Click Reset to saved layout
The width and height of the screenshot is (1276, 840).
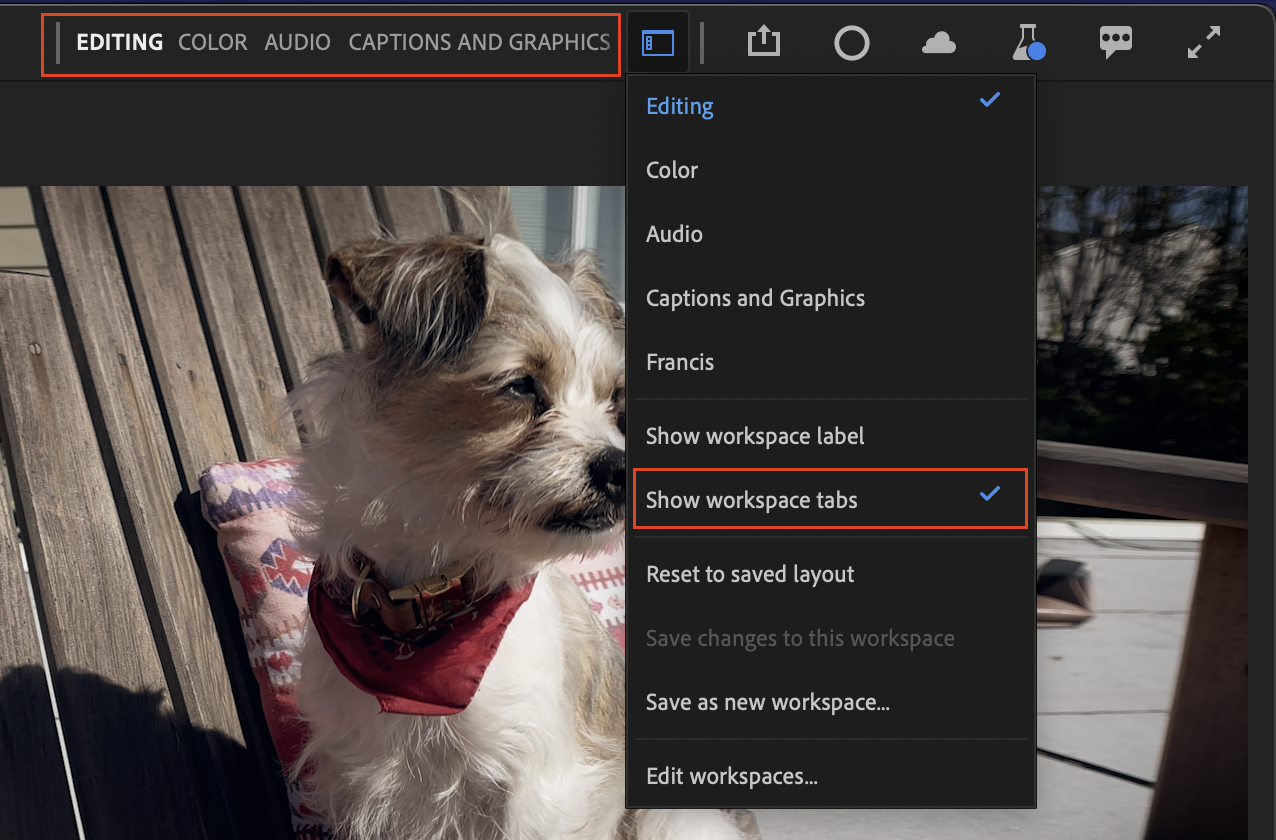click(x=749, y=573)
